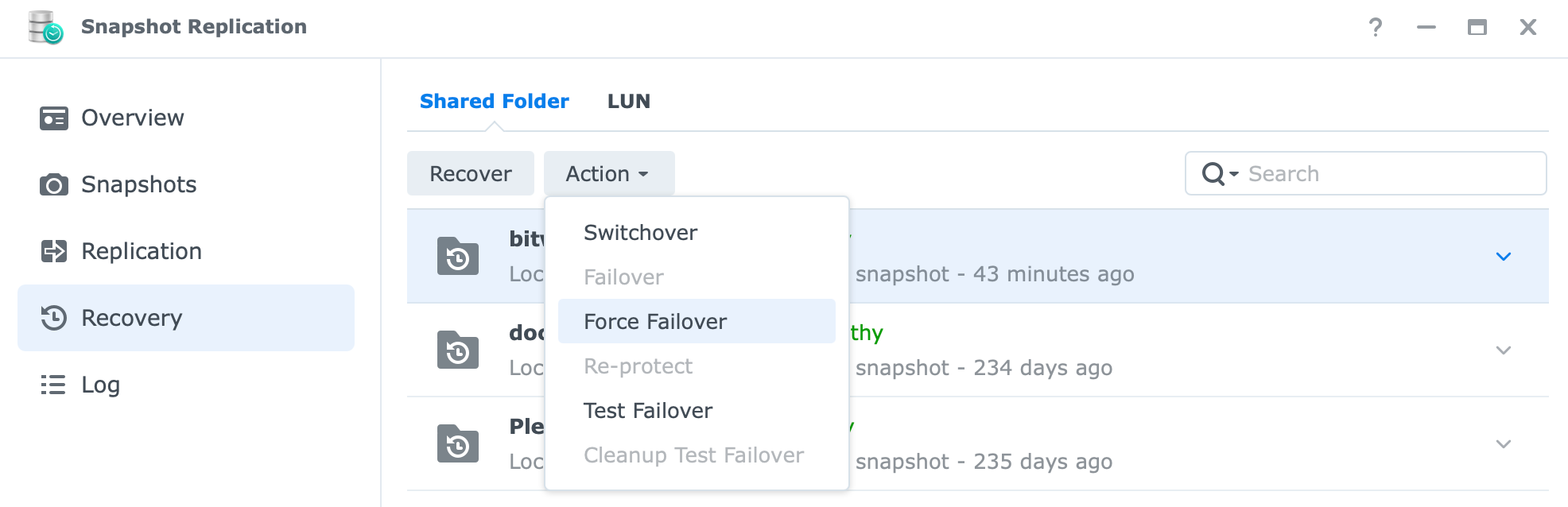
Task: Click the Recovery clock icon in sidebar
Action: click(54, 318)
